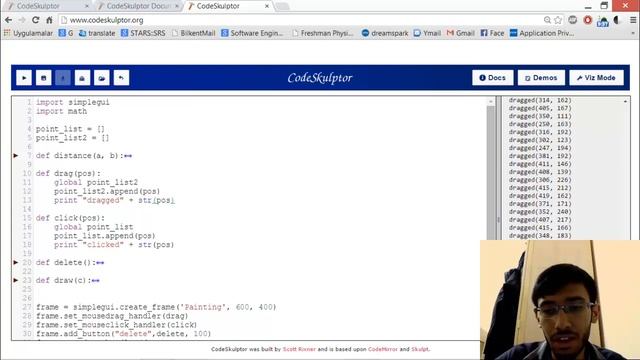
Task: Click the splitter handle between editor and console
Action: click(498, 219)
